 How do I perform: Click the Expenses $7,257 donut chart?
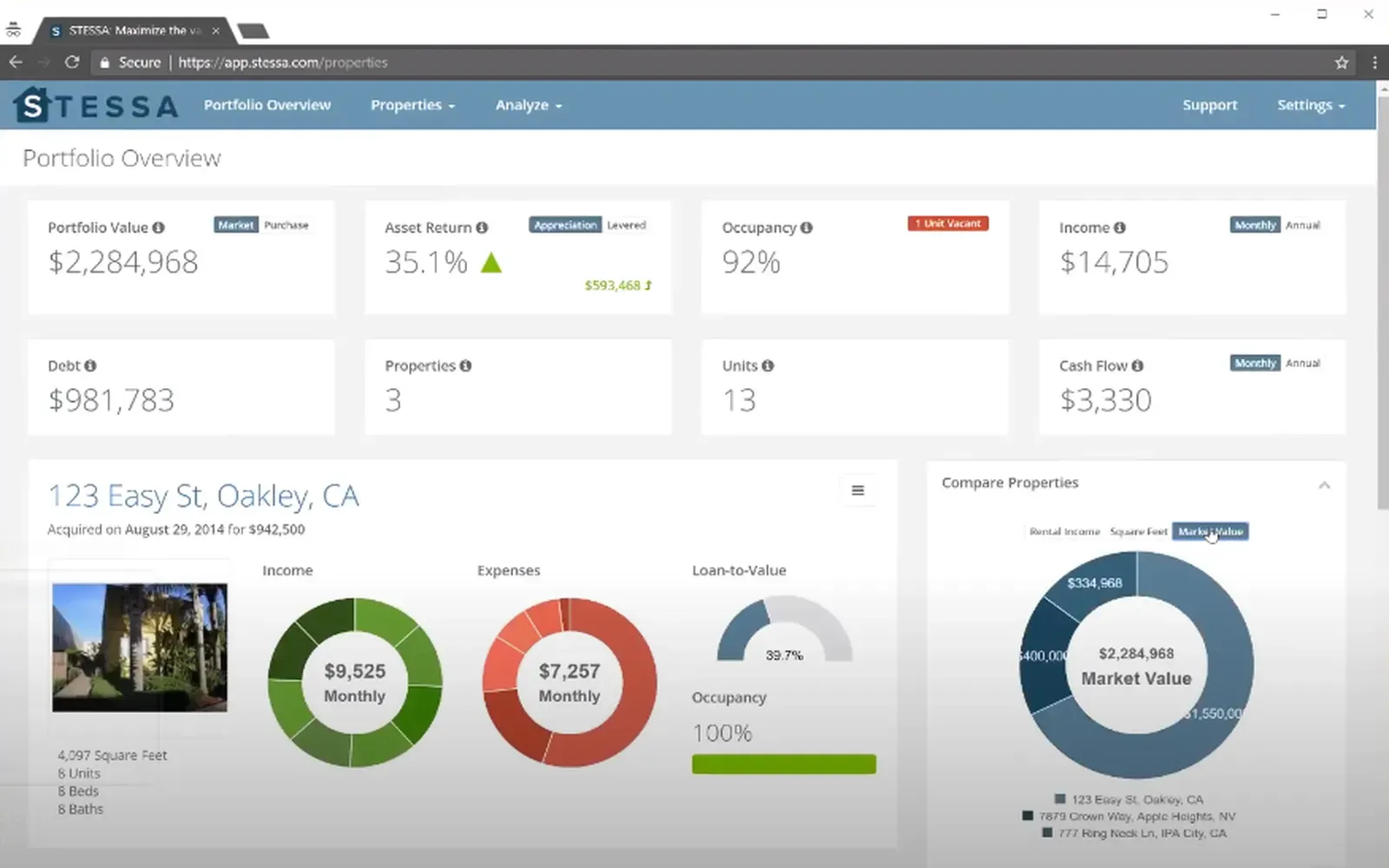(569, 682)
